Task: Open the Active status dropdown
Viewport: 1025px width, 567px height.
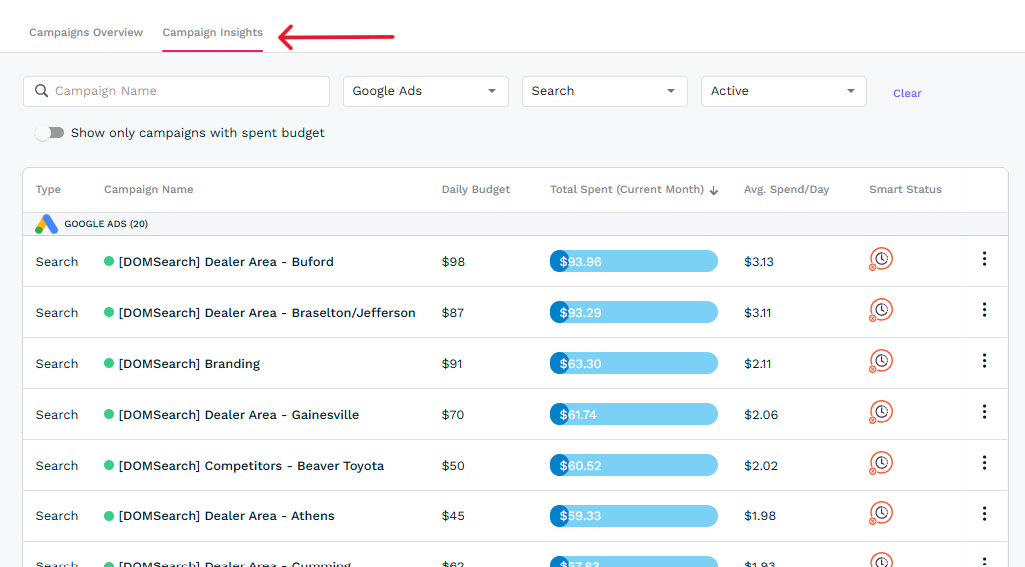Action: pyautogui.click(x=783, y=91)
